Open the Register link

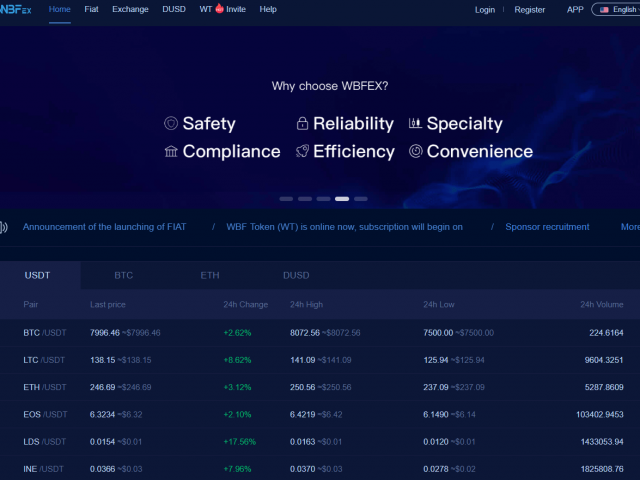click(530, 9)
